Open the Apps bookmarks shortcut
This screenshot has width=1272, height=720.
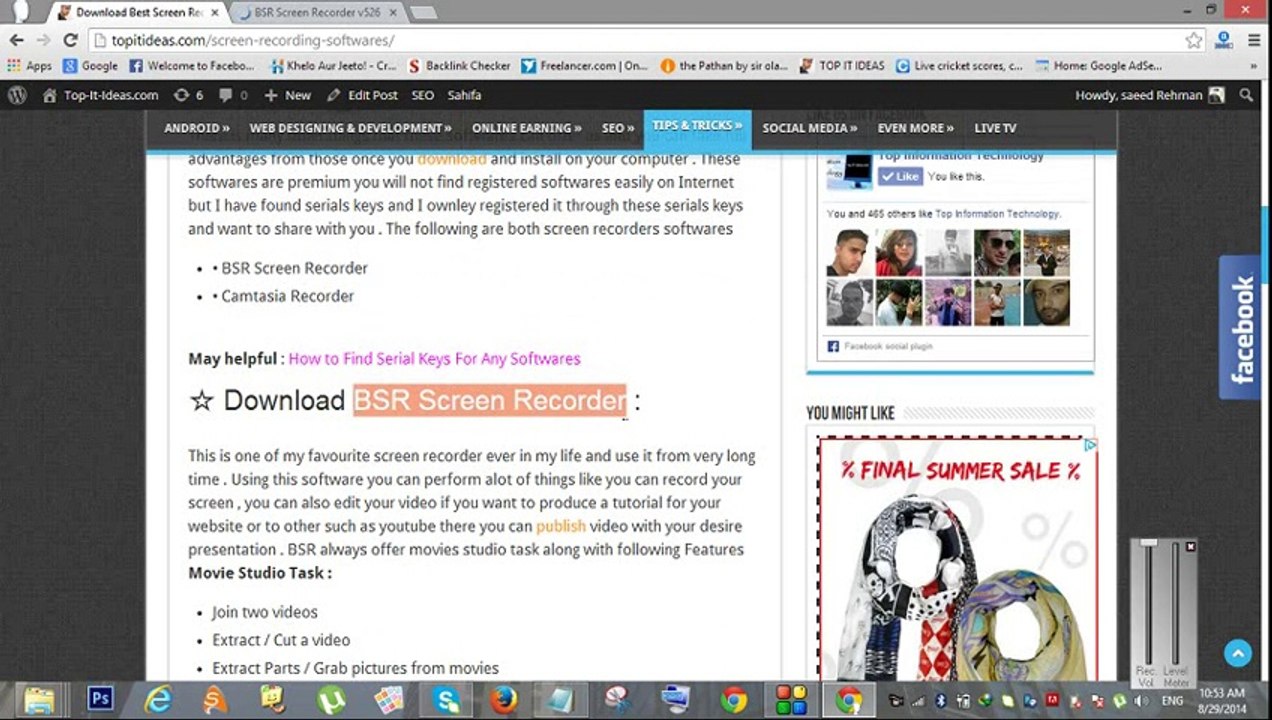(x=29, y=66)
